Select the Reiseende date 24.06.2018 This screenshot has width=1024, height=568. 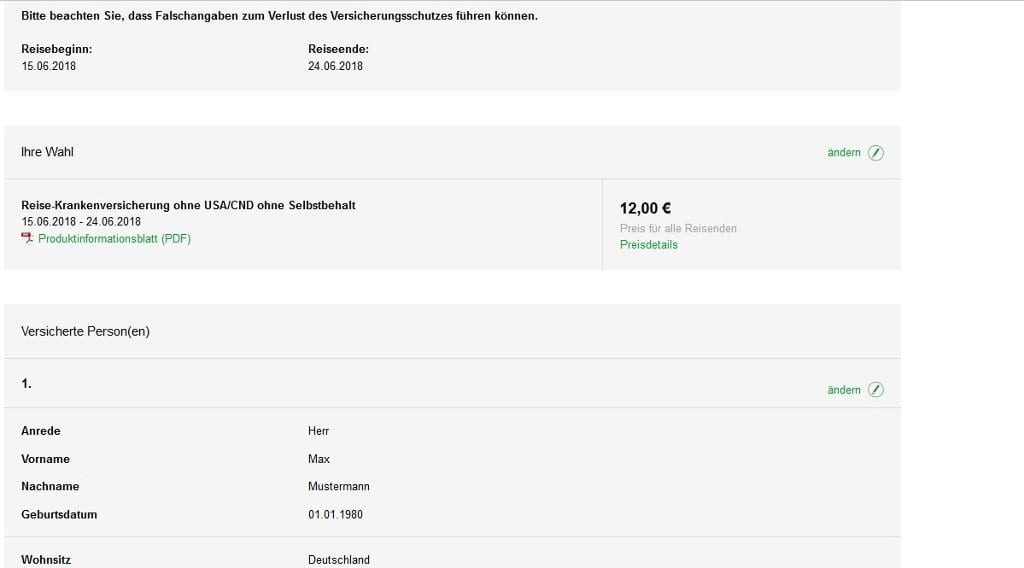point(335,66)
